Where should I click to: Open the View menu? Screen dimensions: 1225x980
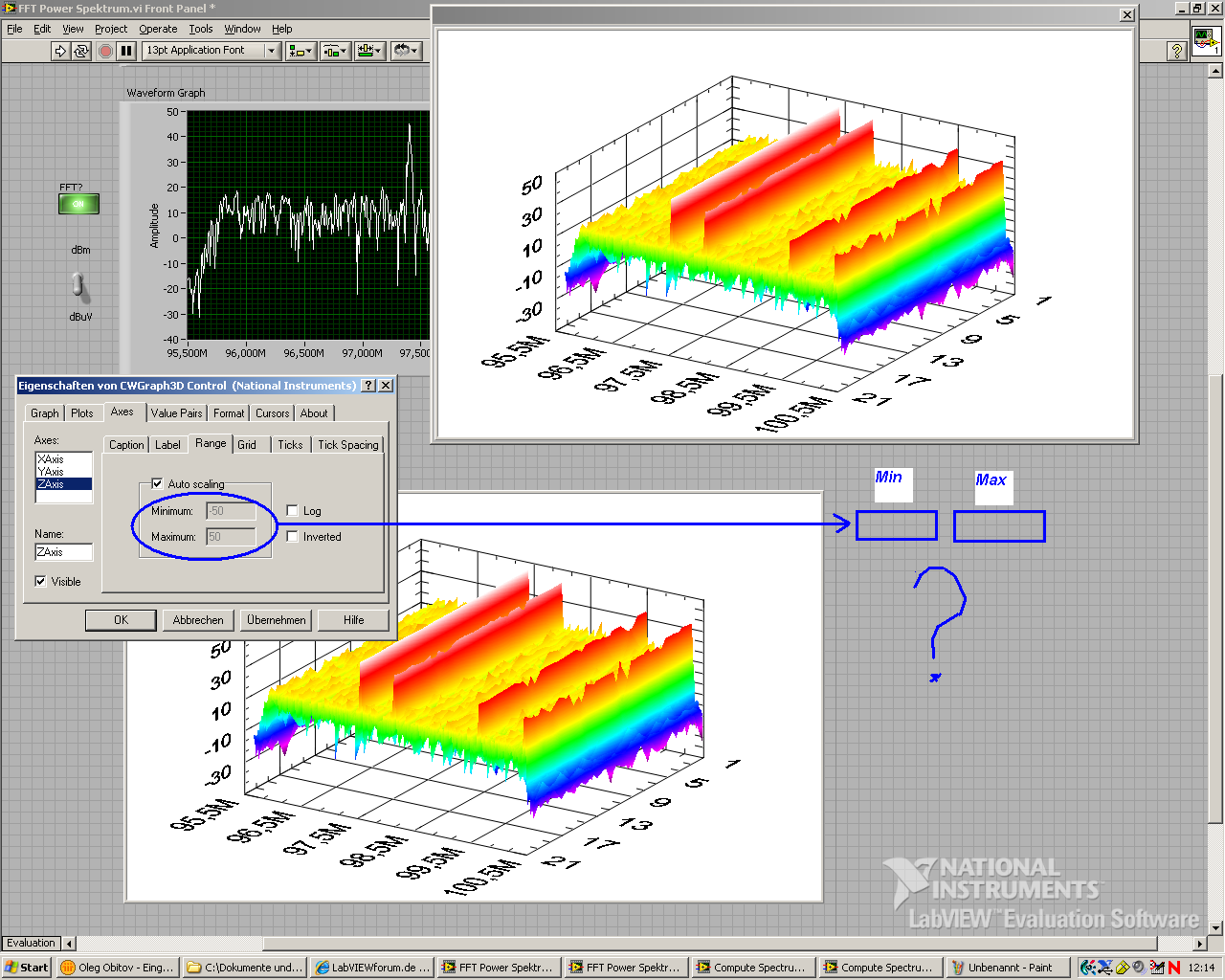coord(73,29)
